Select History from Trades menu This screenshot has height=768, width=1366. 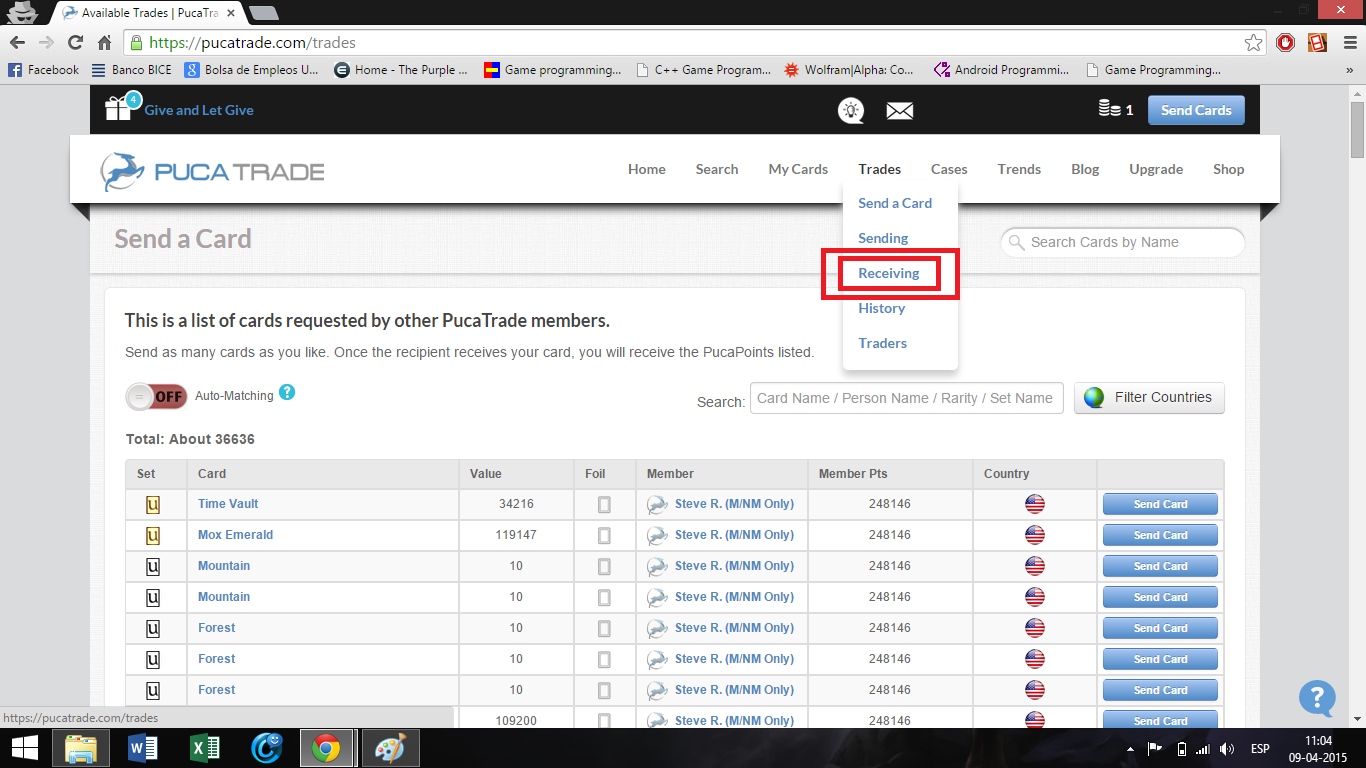pos(882,308)
